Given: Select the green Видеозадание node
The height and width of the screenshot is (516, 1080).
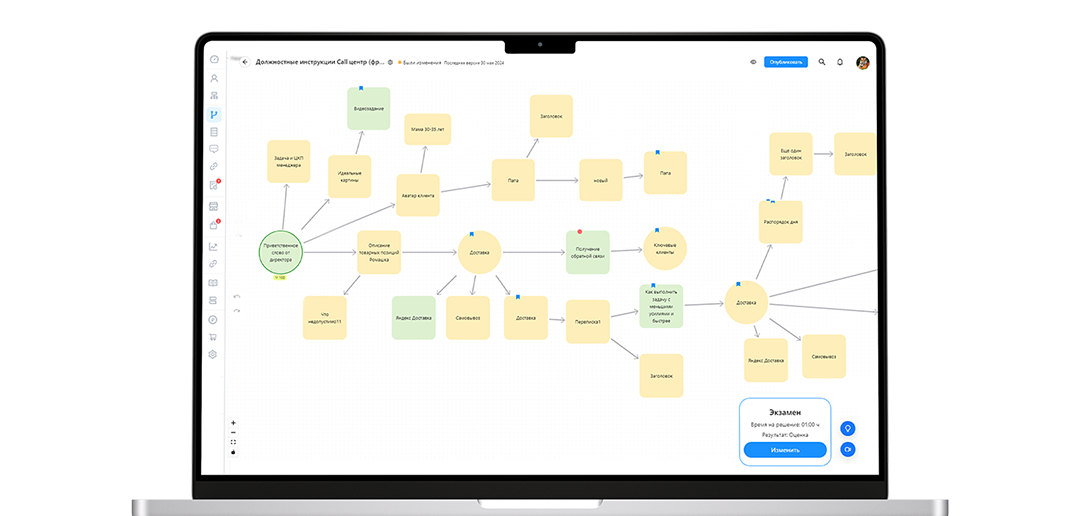Looking at the screenshot, I should (x=368, y=109).
